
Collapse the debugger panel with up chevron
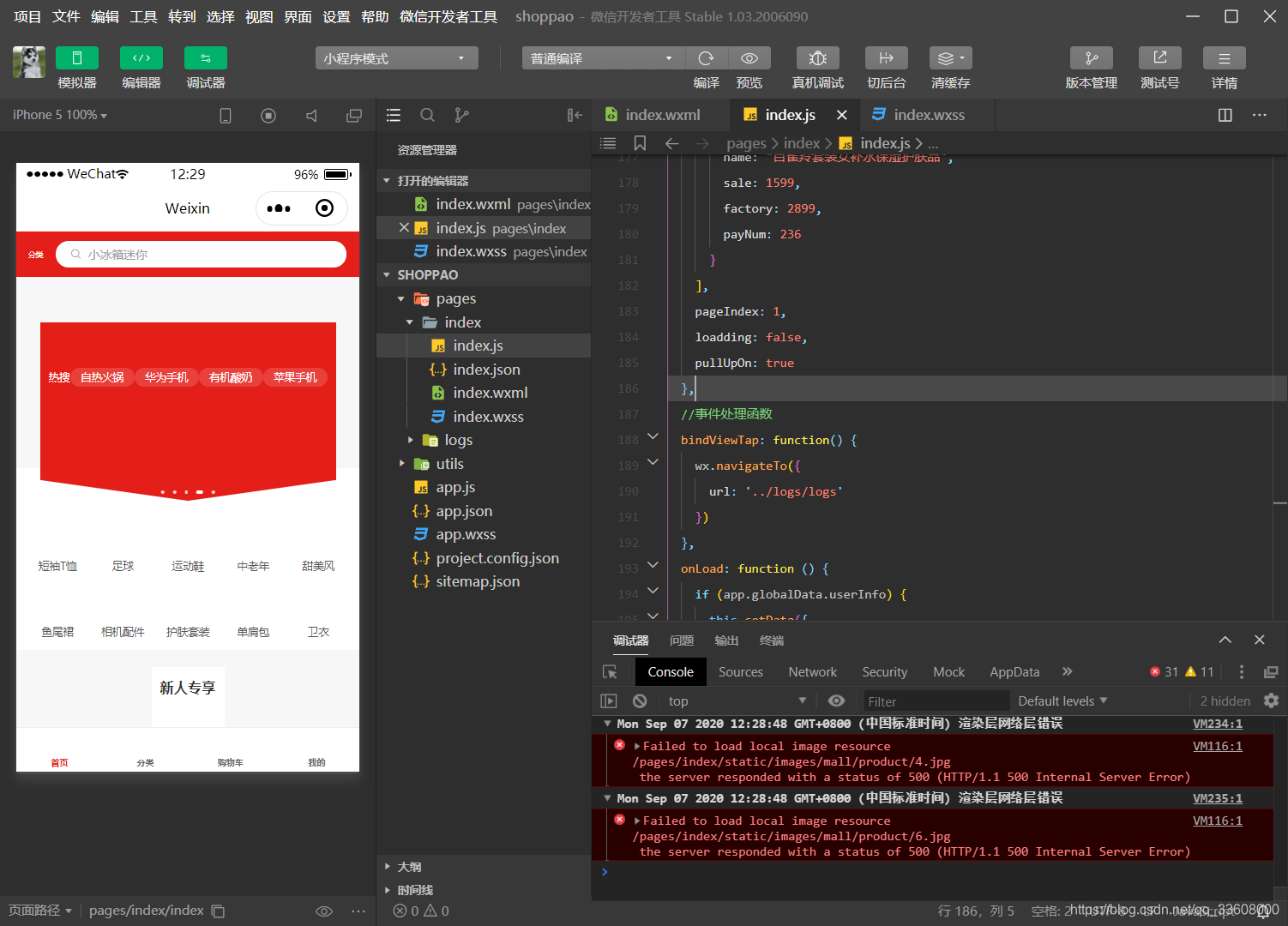[1225, 640]
